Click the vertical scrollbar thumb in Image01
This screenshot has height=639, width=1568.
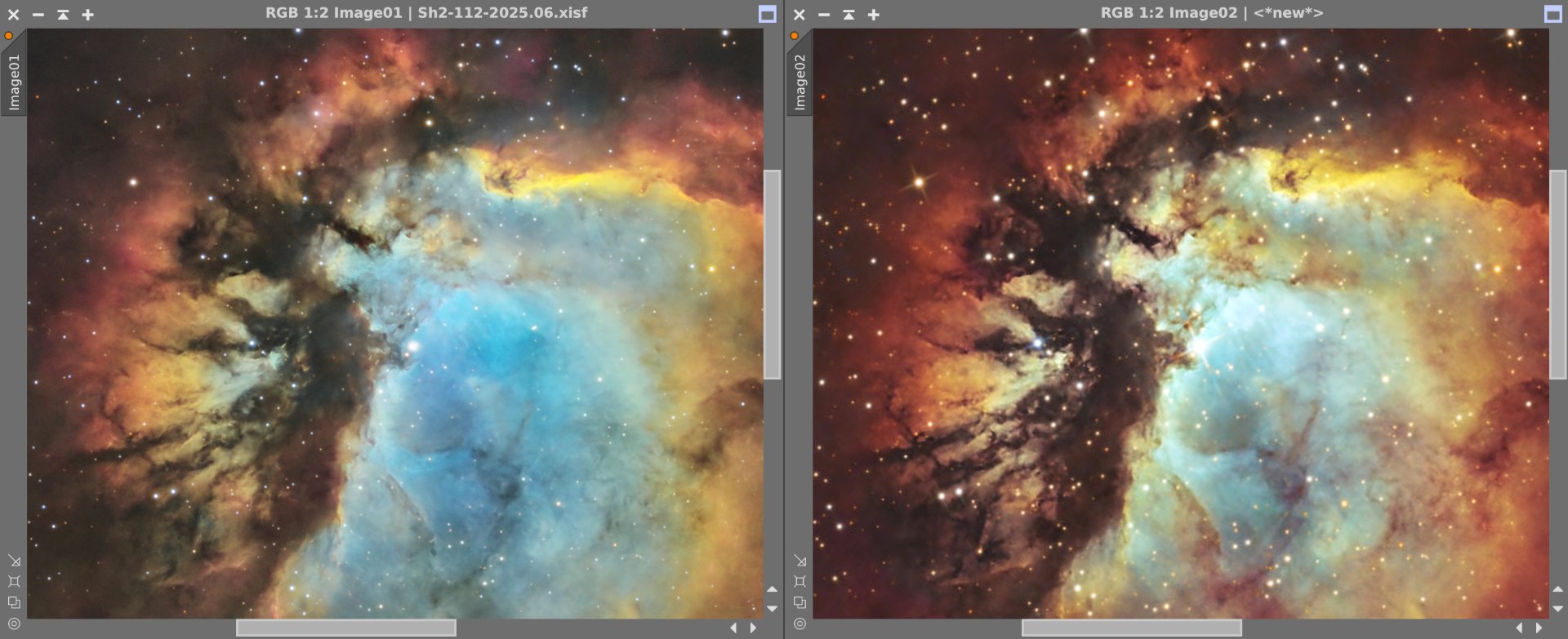(x=772, y=274)
